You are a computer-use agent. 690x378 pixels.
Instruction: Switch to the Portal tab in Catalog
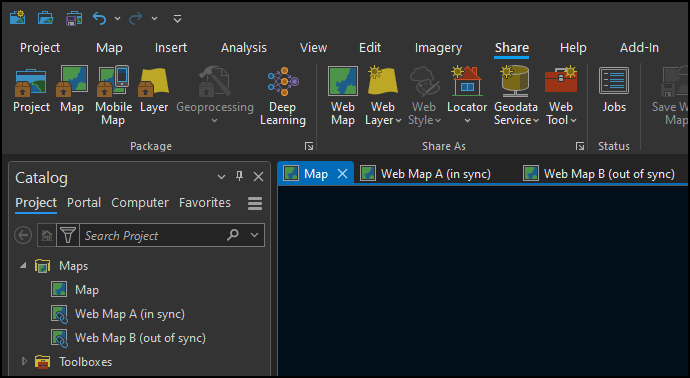point(84,203)
